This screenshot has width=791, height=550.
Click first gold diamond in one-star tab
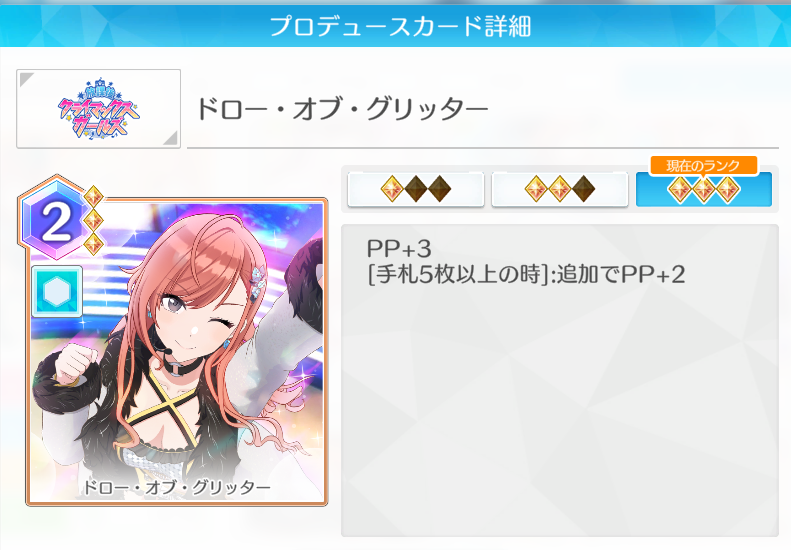click(x=392, y=189)
